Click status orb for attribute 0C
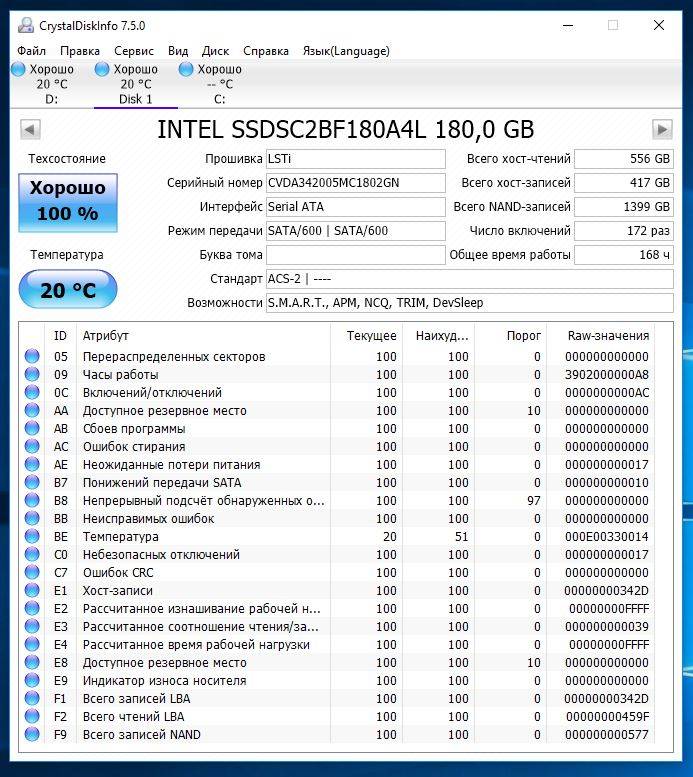 coord(32,392)
